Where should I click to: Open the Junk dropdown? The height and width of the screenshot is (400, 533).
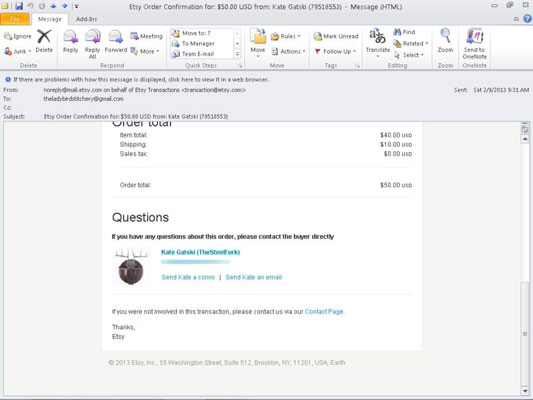tap(17, 51)
